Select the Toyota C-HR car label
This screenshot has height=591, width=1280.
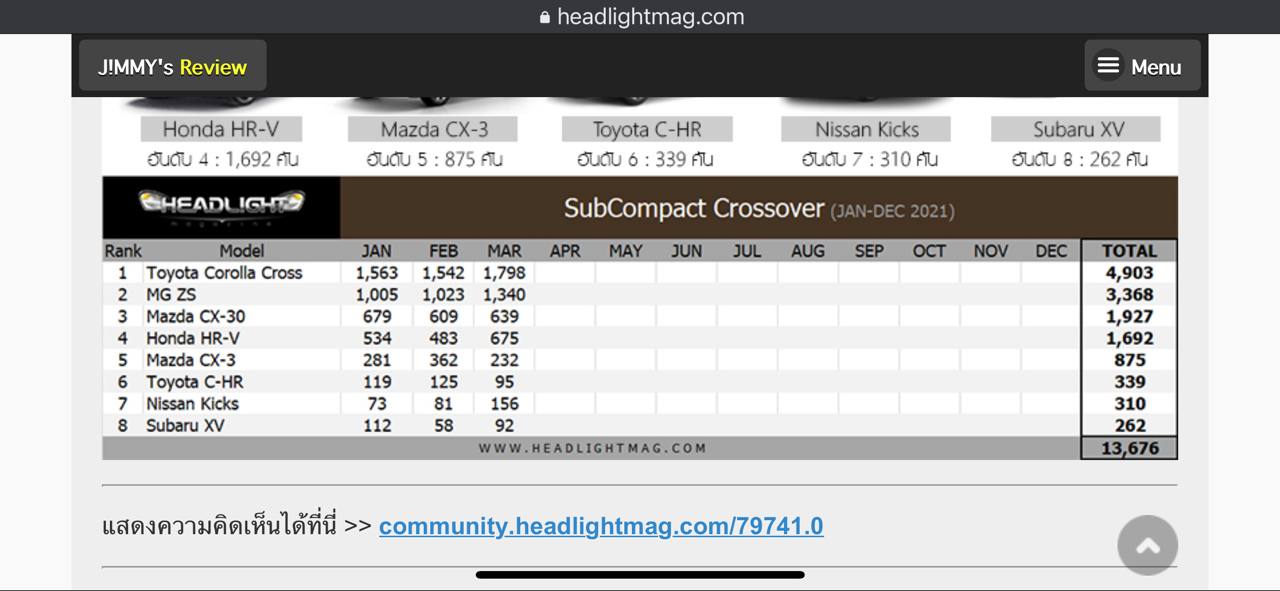point(647,129)
